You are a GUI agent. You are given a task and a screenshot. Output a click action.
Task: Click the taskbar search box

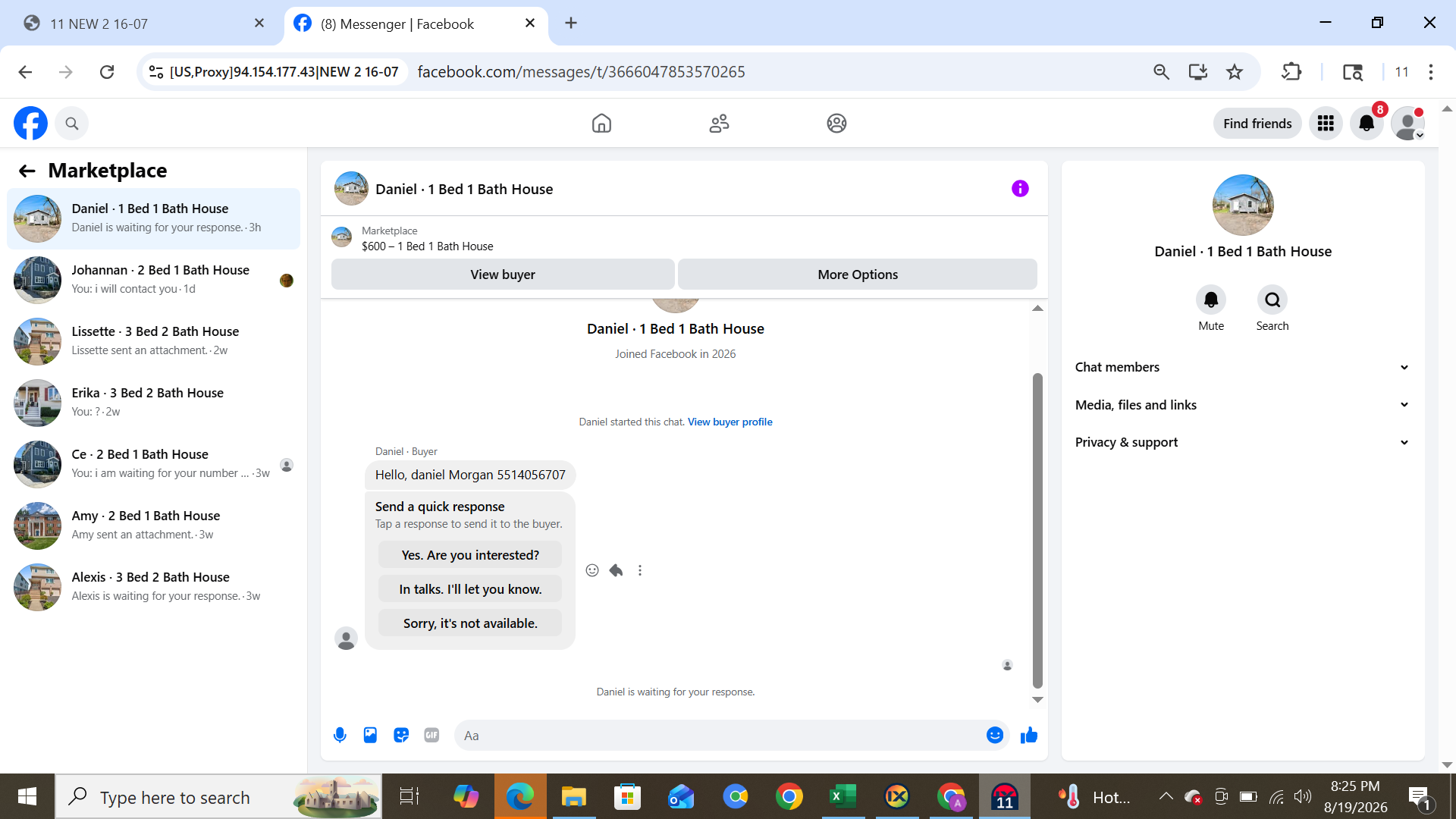pos(219,796)
